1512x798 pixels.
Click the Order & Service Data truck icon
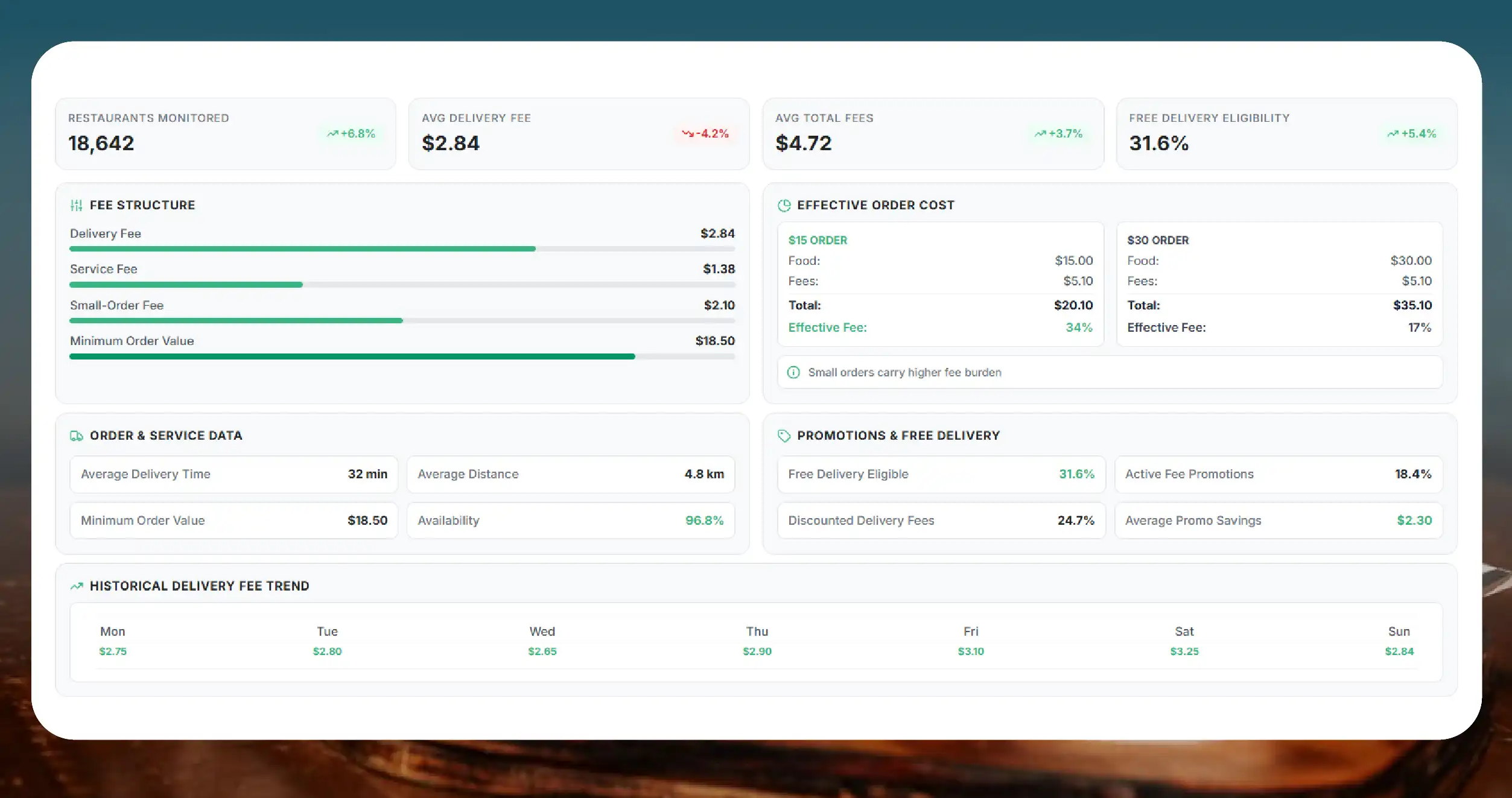(x=77, y=436)
